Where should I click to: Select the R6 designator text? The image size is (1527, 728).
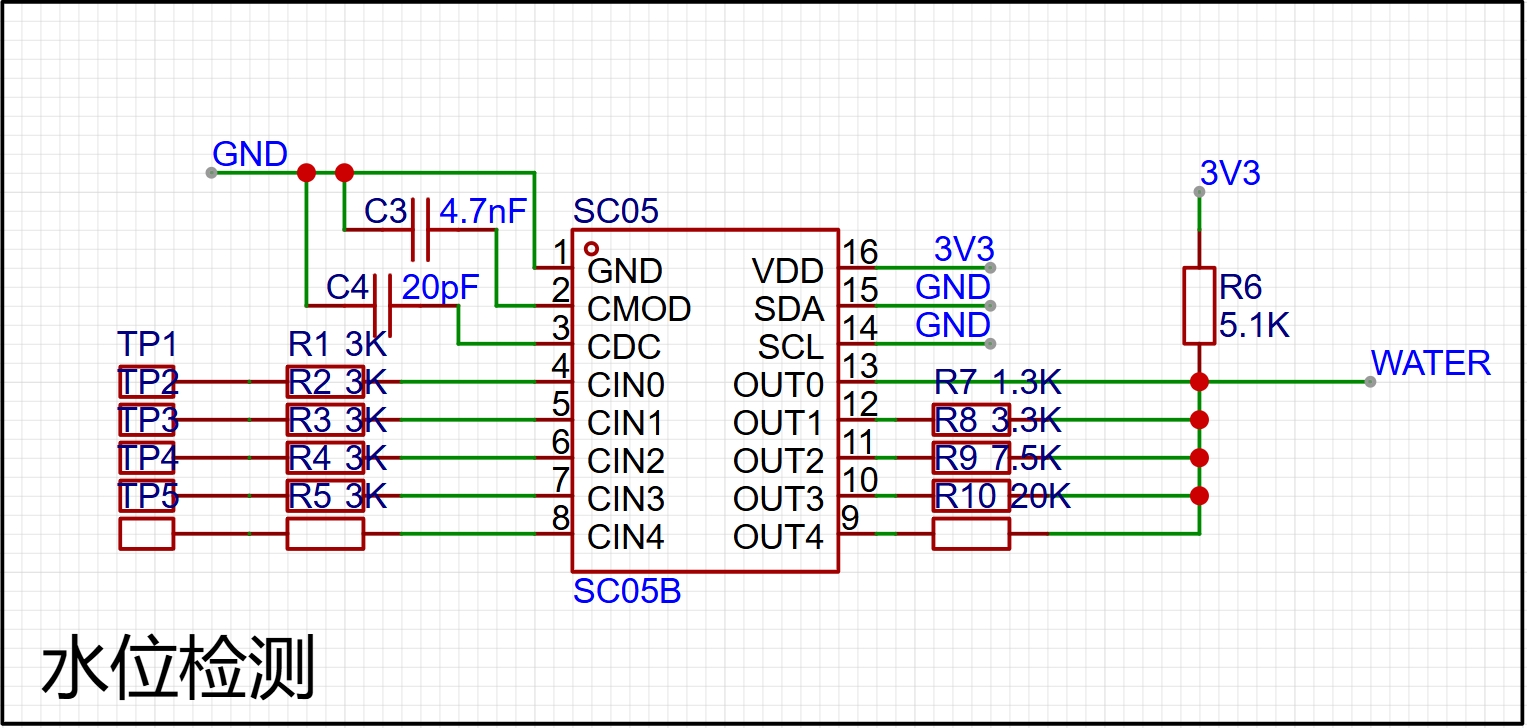(1241, 288)
